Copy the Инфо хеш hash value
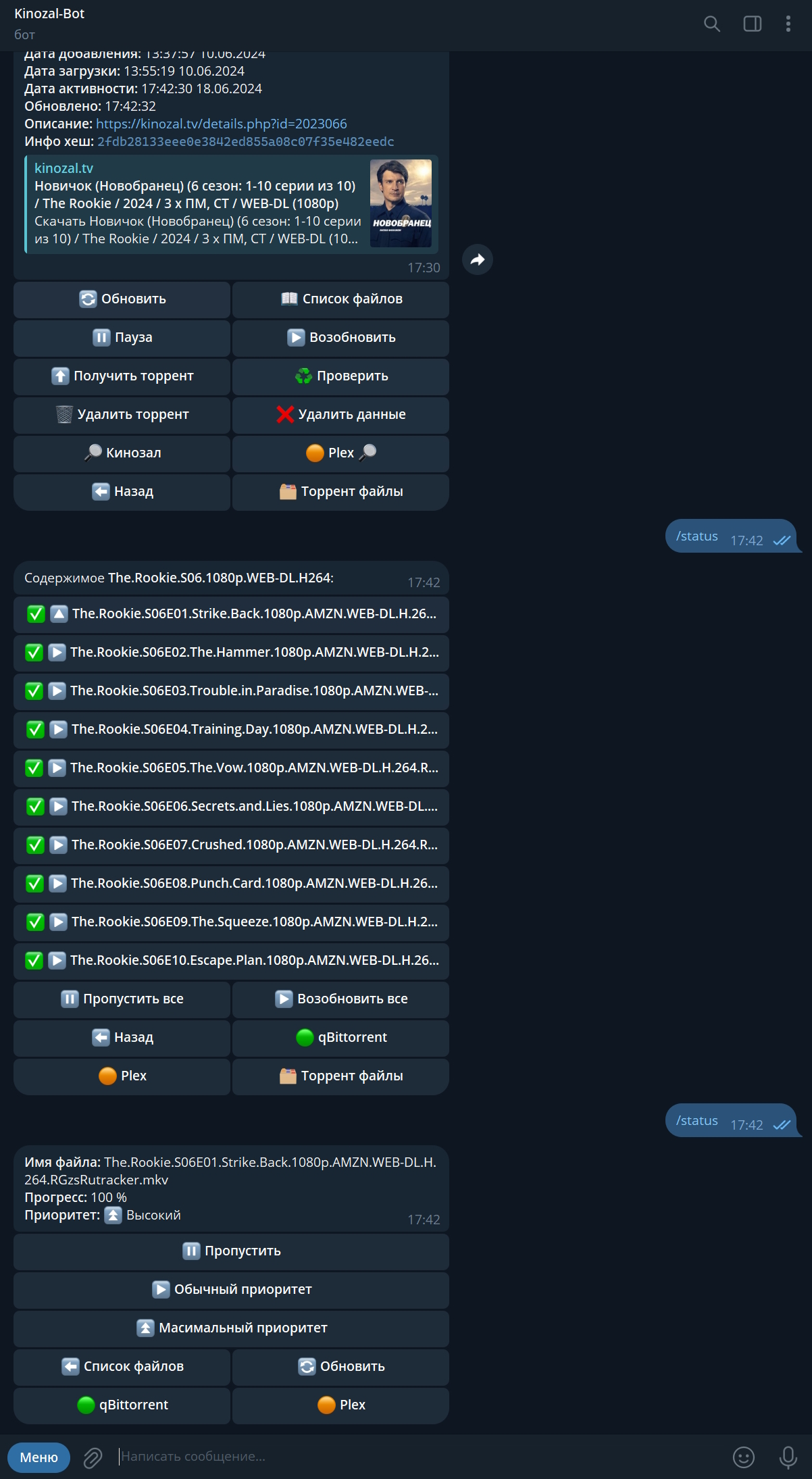Image resolution: width=812 pixels, height=1479 pixels. [245, 141]
